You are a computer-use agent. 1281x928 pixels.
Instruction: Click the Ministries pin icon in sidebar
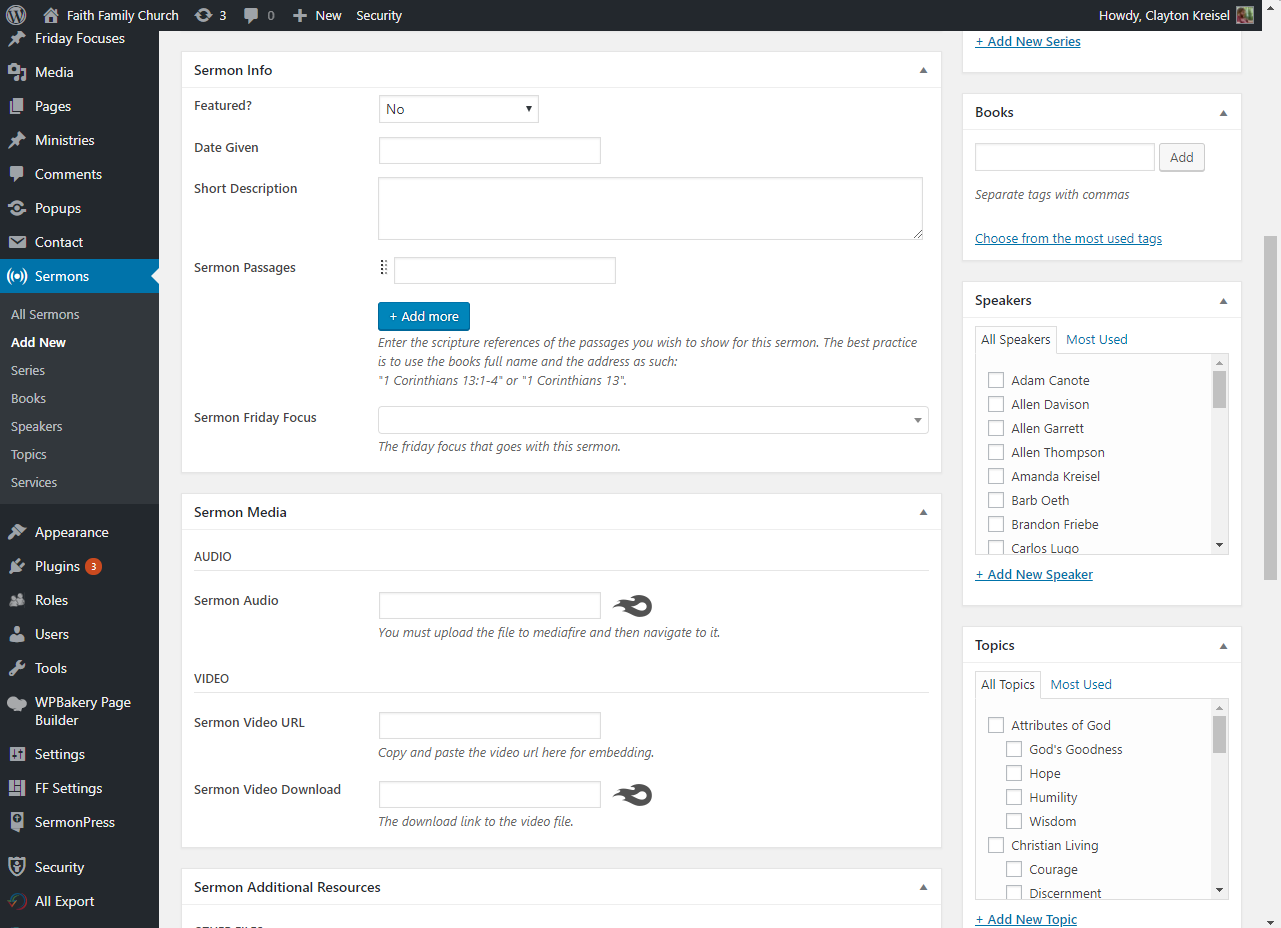point(17,140)
